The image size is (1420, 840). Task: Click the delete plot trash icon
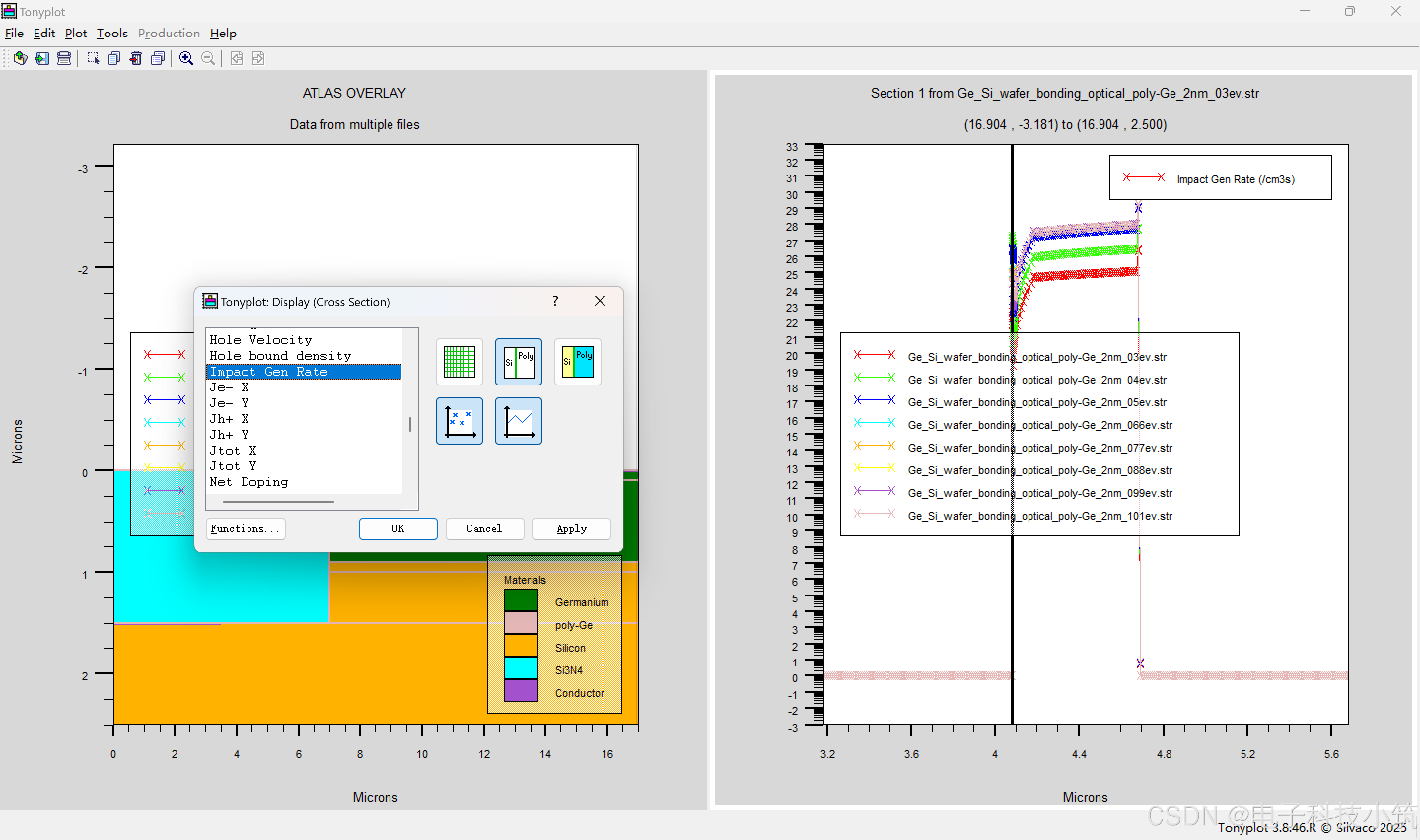point(136,58)
